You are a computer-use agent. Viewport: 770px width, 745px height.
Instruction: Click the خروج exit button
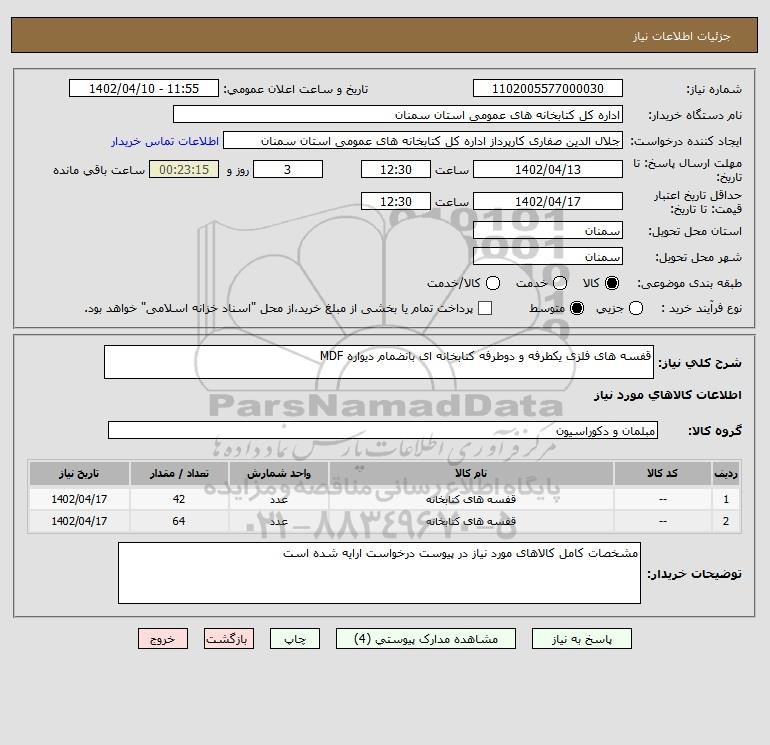point(163,638)
